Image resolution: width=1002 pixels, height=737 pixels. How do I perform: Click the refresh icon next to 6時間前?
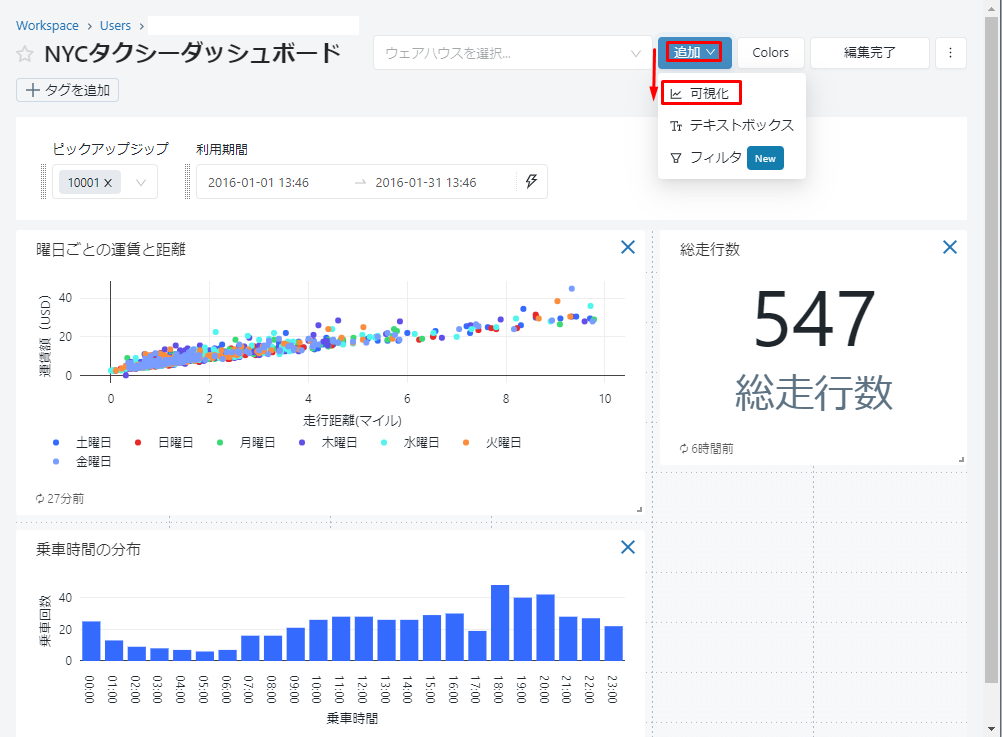684,449
